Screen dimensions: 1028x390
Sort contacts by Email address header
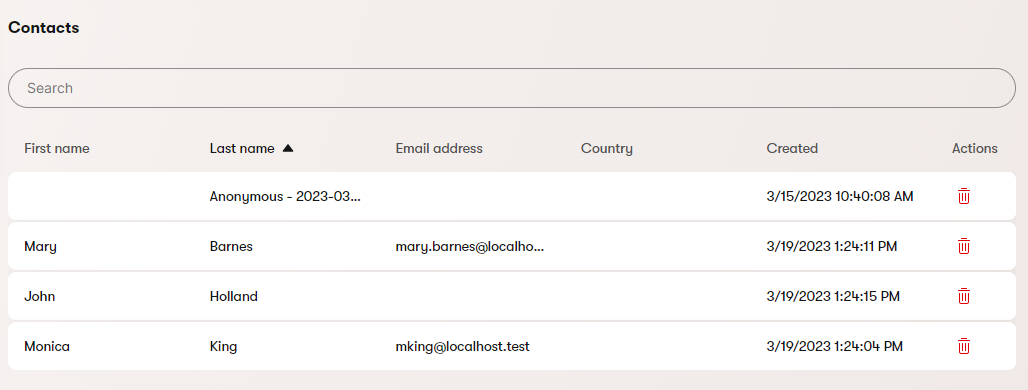pyautogui.click(x=439, y=148)
